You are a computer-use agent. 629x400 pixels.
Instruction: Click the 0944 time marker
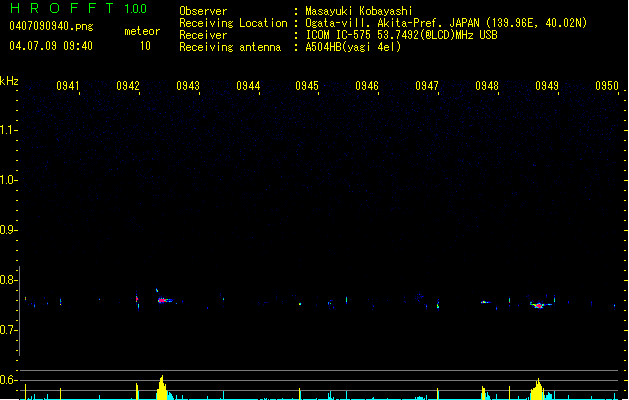(248, 86)
